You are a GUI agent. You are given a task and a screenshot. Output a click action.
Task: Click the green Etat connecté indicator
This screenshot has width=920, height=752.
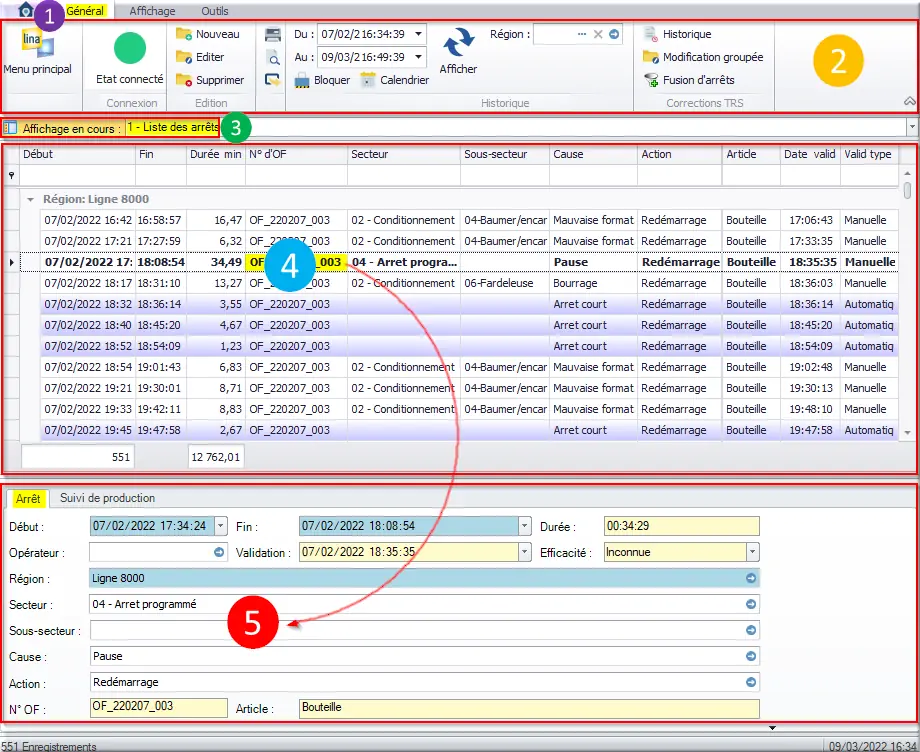coord(129,48)
